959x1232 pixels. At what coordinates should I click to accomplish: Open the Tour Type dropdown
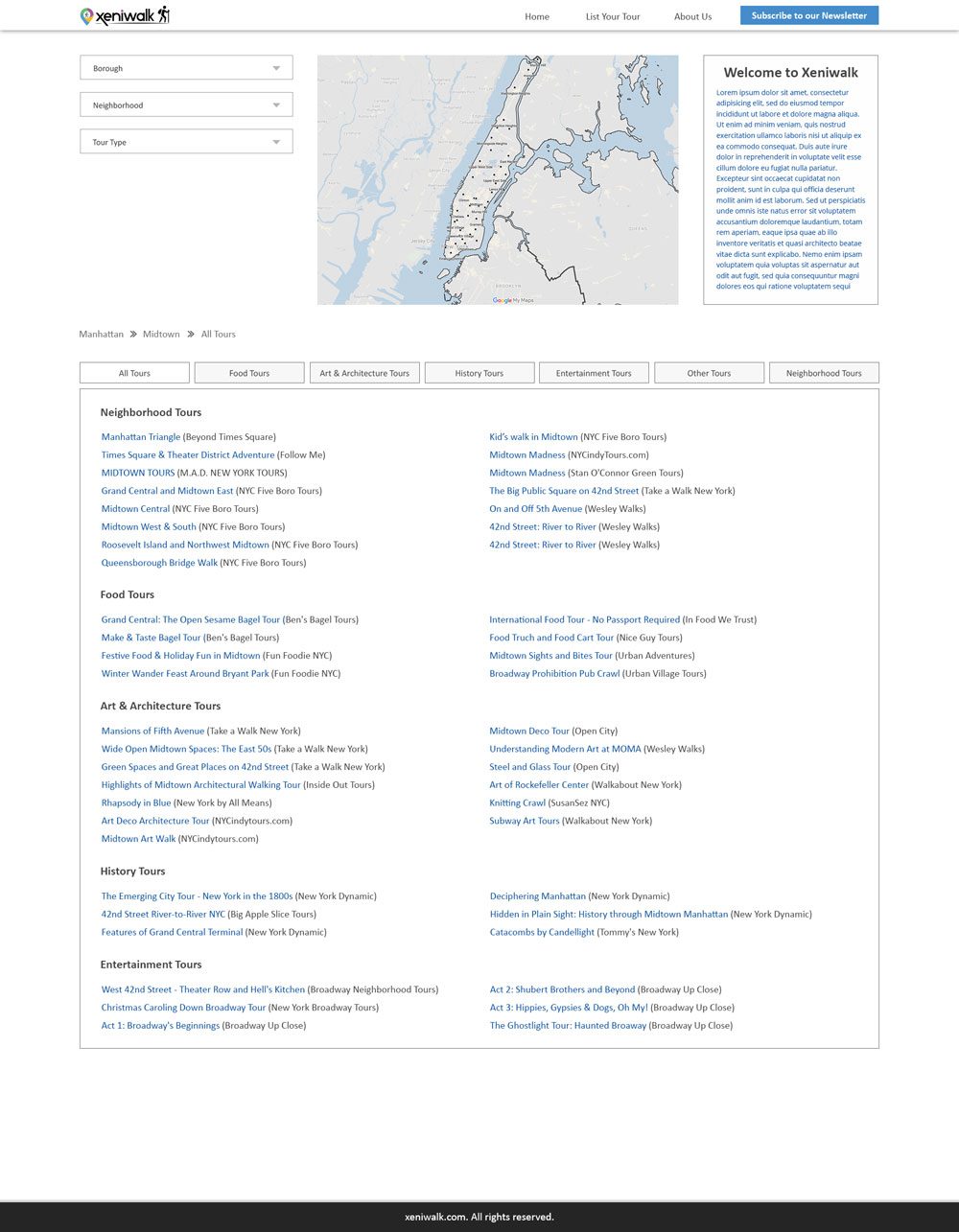tap(186, 142)
